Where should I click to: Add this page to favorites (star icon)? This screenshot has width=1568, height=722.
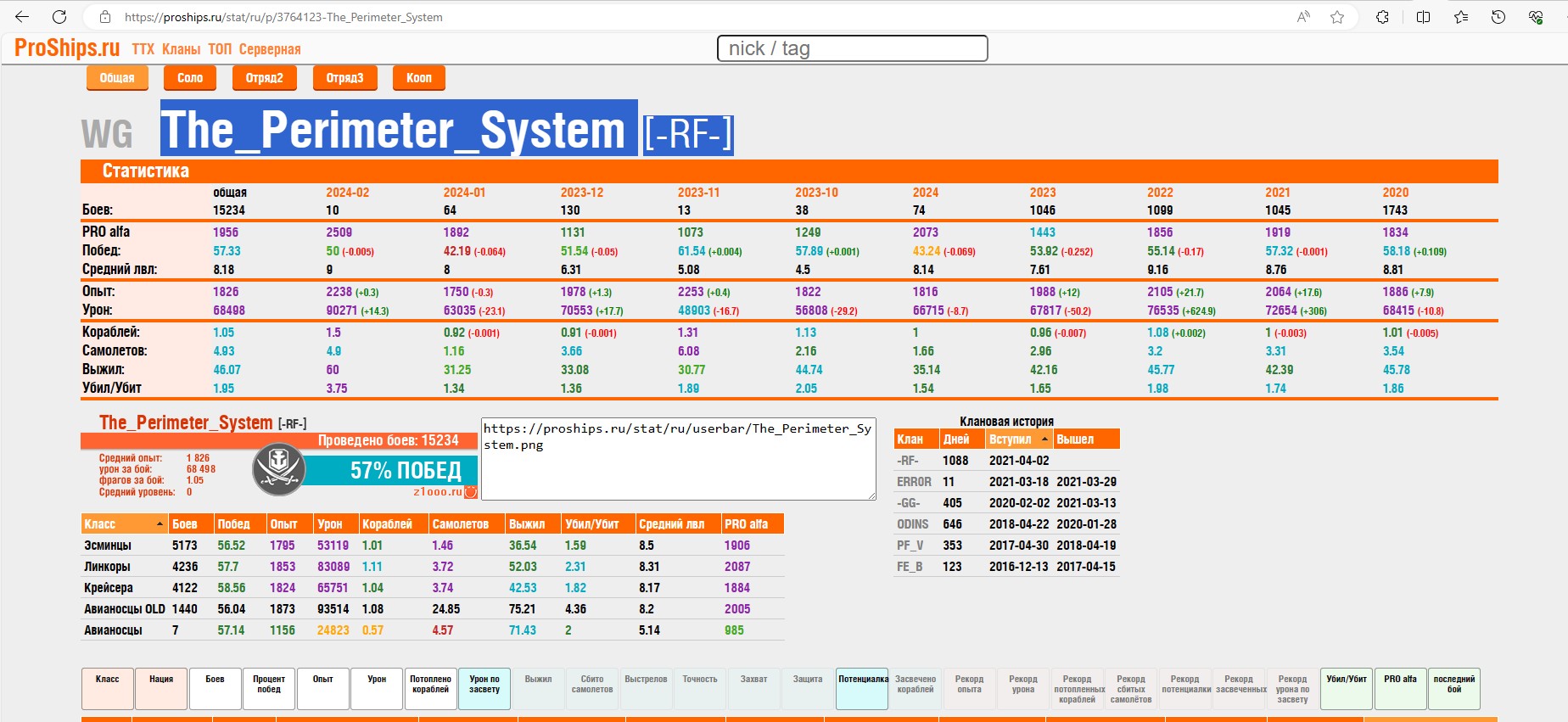point(1337,16)
